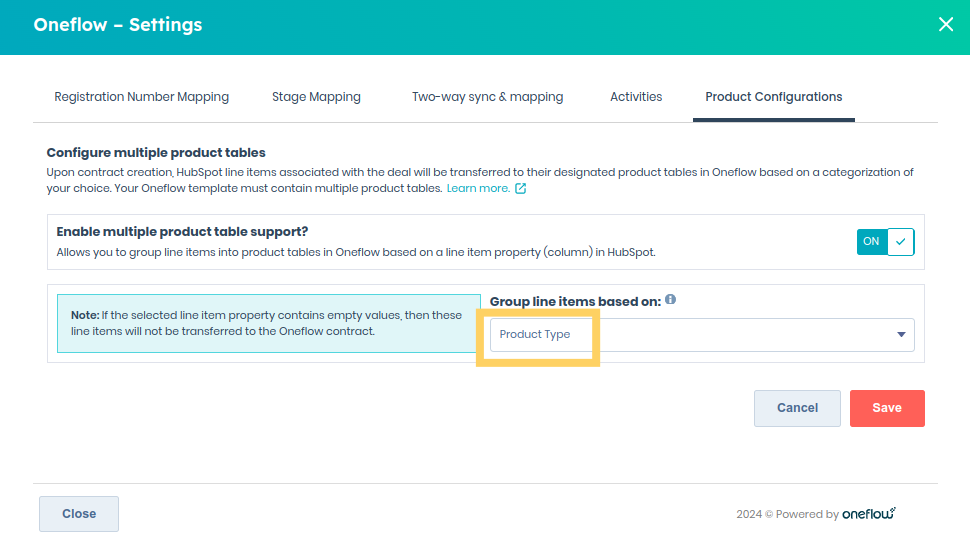Screen dimensions: 970x553
Task: Click the 'Group line items based on:' label
Action: (575, 302)
